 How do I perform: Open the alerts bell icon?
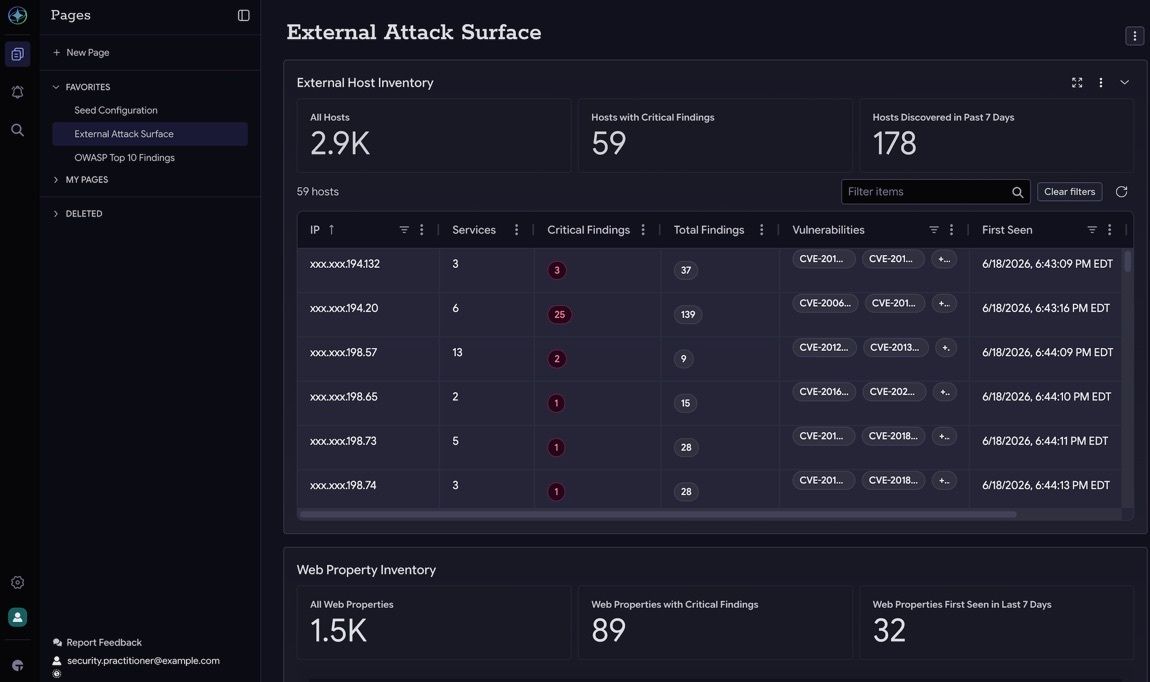coord(18,92)
